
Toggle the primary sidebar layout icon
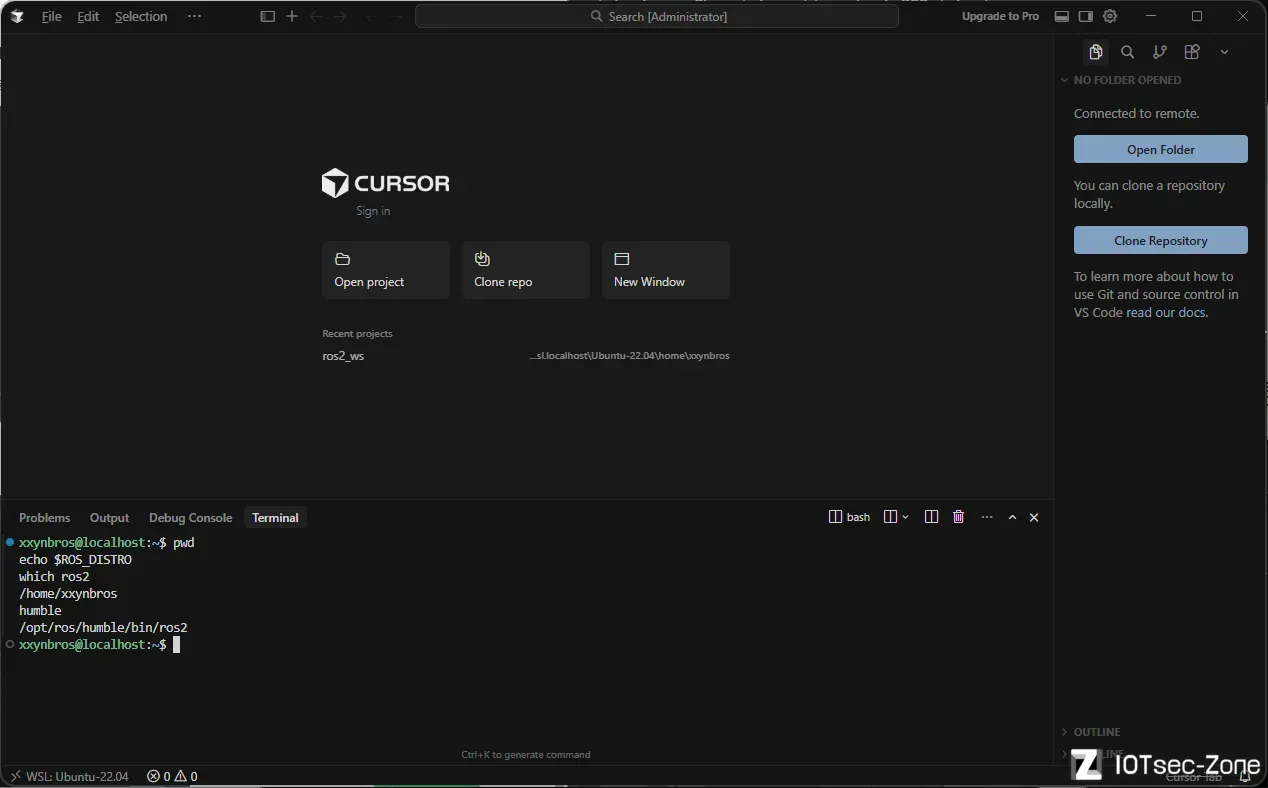pyautogui.click(x=267, y=16)
